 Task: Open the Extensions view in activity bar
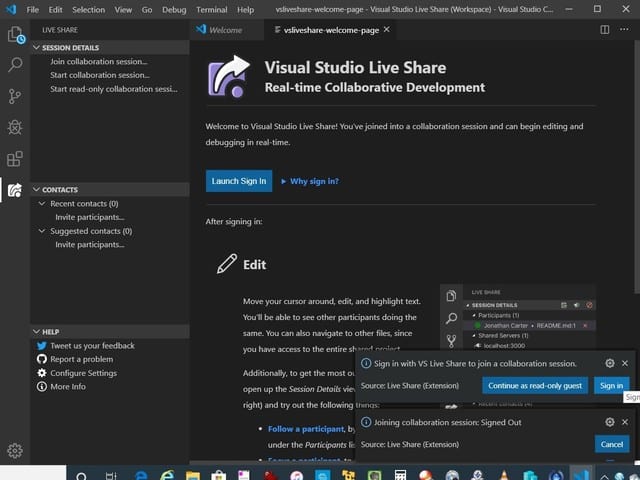click(15, 159)
